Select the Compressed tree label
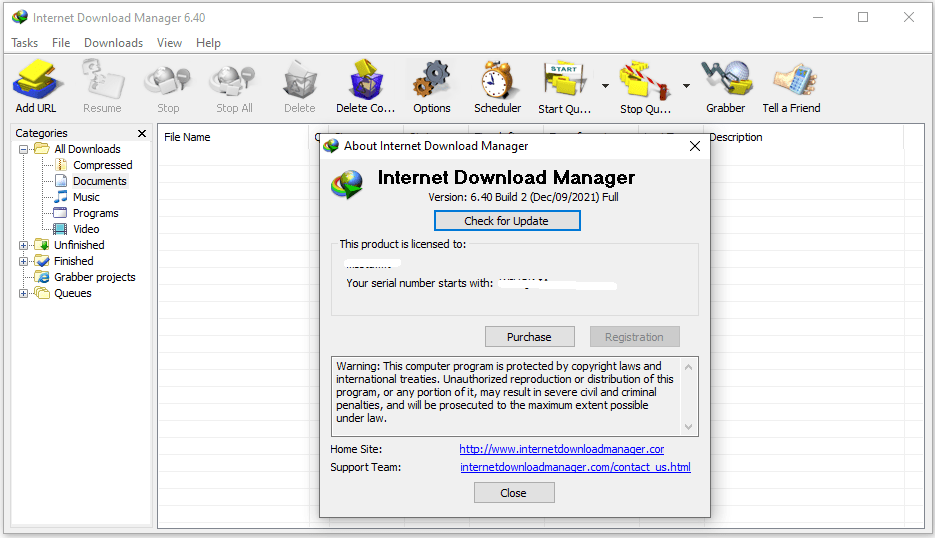The image size is (935, 538). [x=103, y=165]
